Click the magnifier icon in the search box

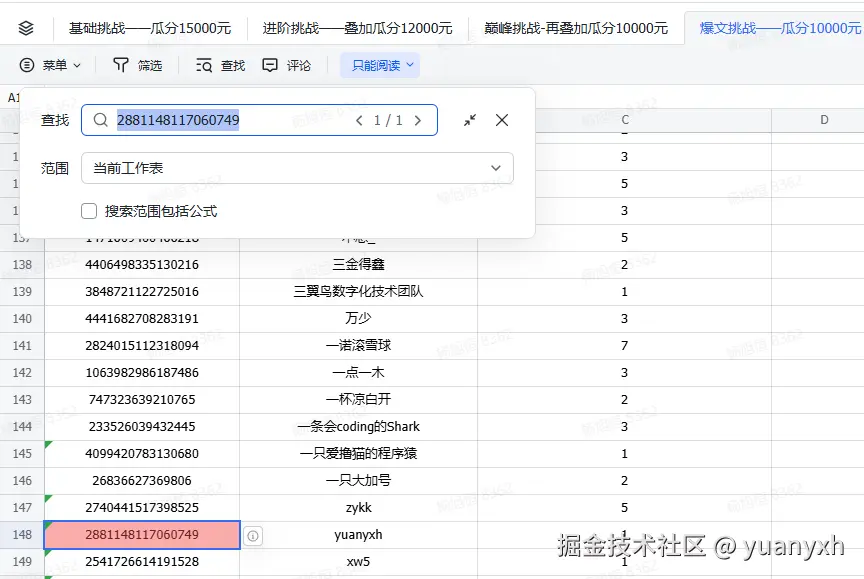coord(100,119)
